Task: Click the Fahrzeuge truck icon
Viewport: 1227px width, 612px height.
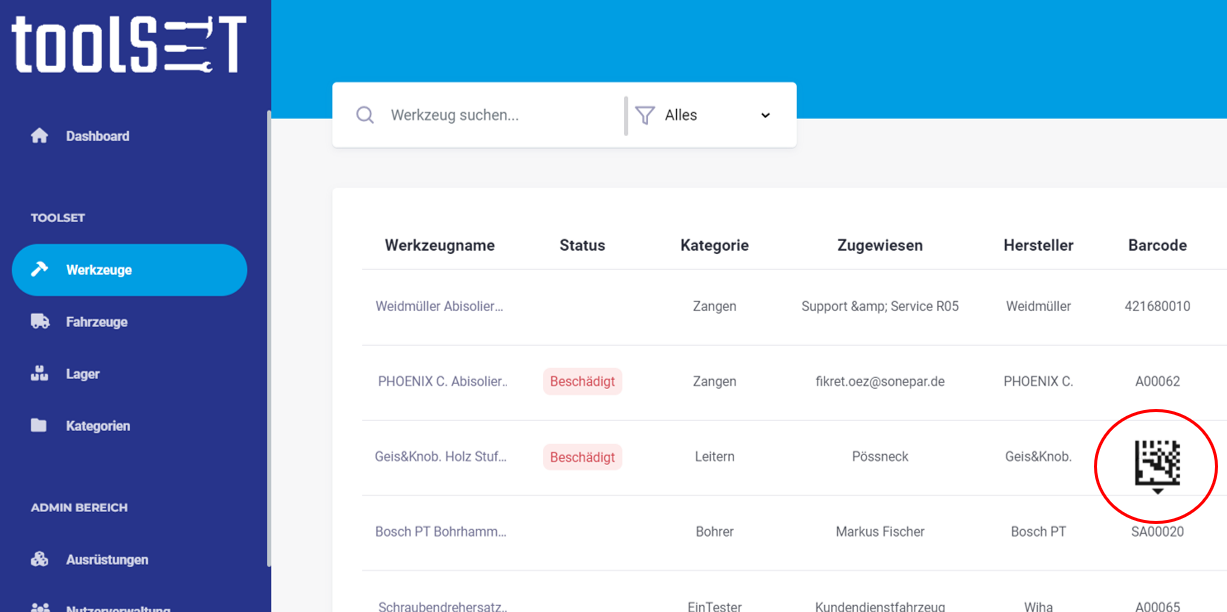Action: tap(40, 322)
